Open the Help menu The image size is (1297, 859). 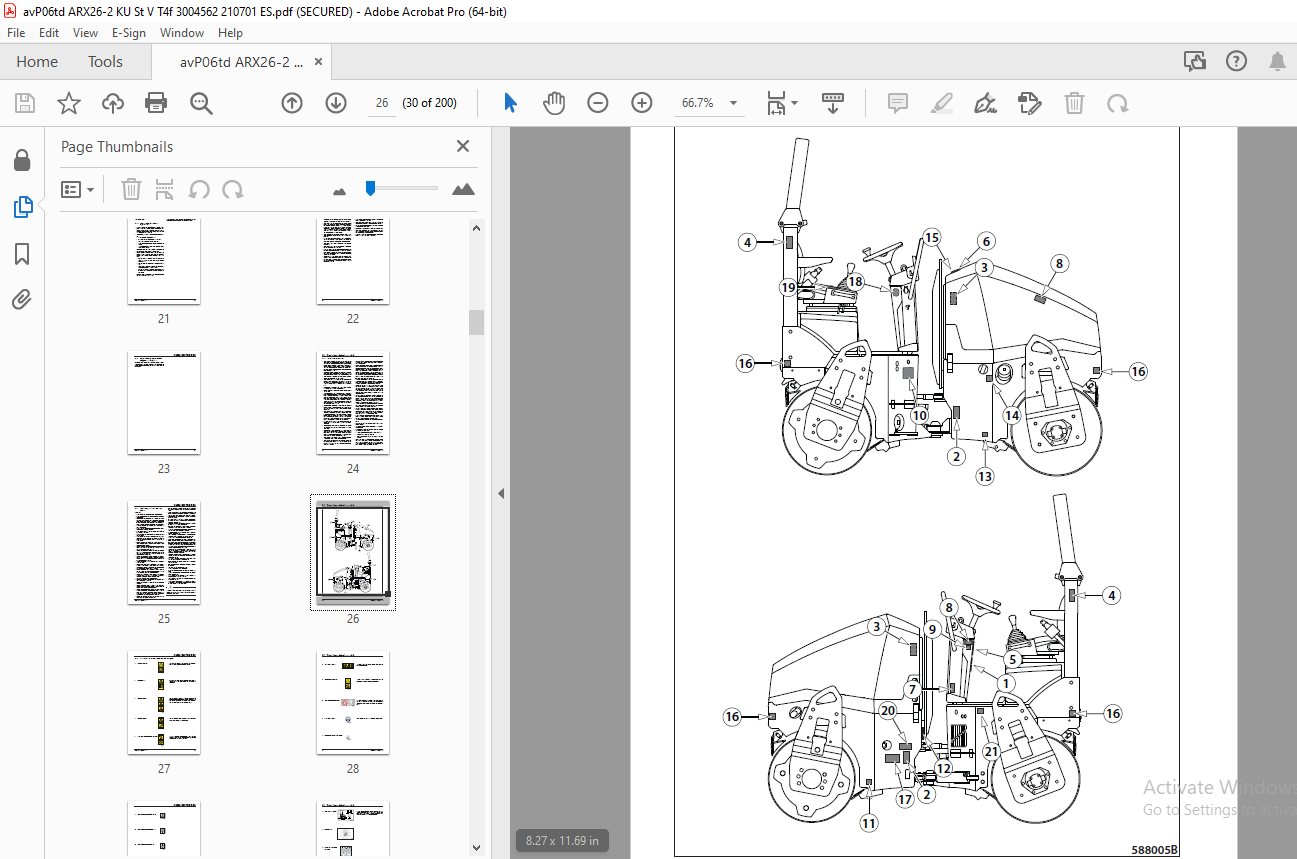tap(231, 32)
